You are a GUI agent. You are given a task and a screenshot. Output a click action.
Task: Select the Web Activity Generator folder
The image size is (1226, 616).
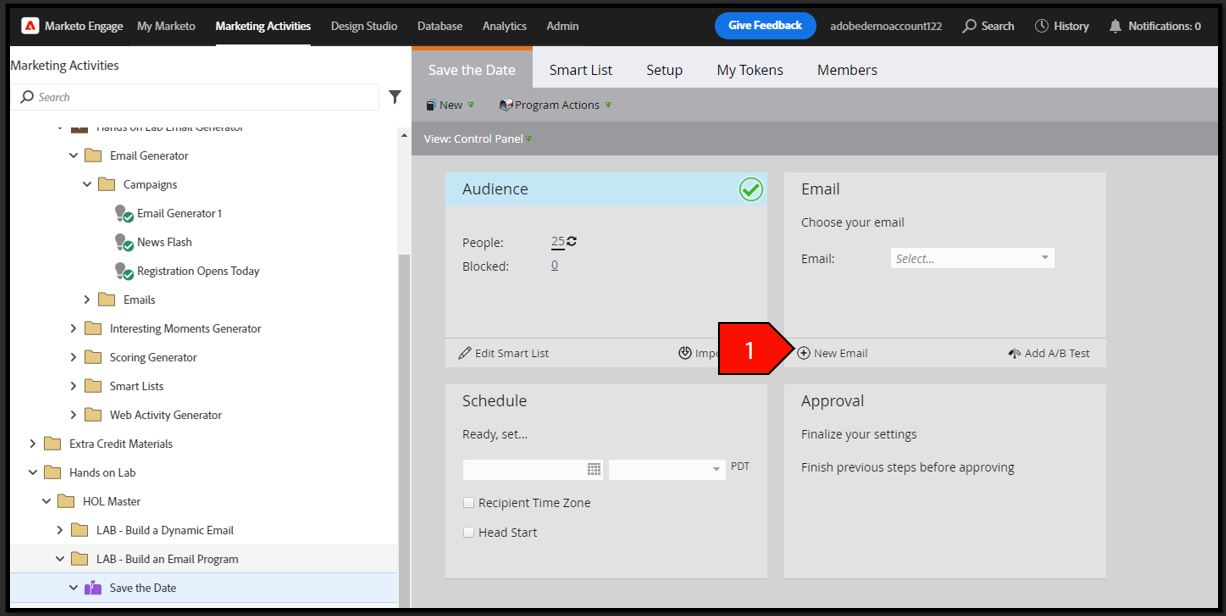coord(166,415)
